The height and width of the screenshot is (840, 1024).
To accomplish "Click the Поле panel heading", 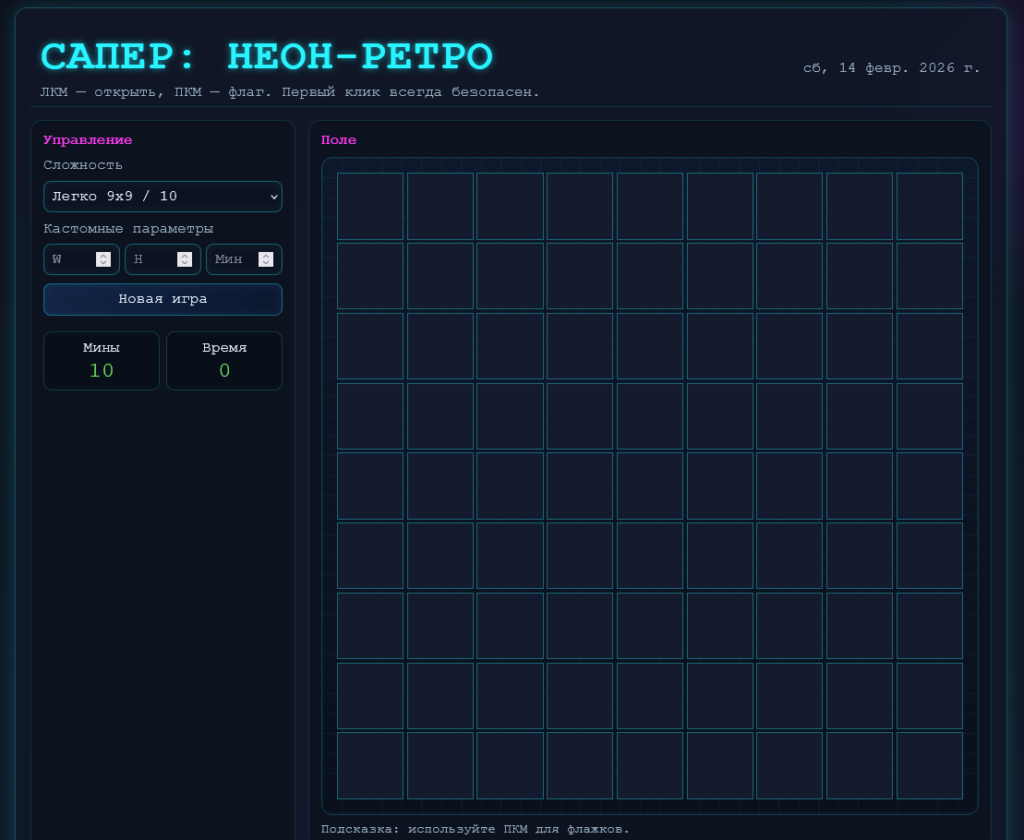I will coord(339,140).
